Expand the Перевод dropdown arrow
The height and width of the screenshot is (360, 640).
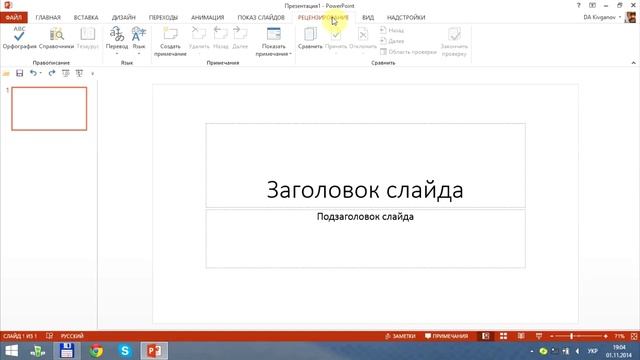(117, 53)
